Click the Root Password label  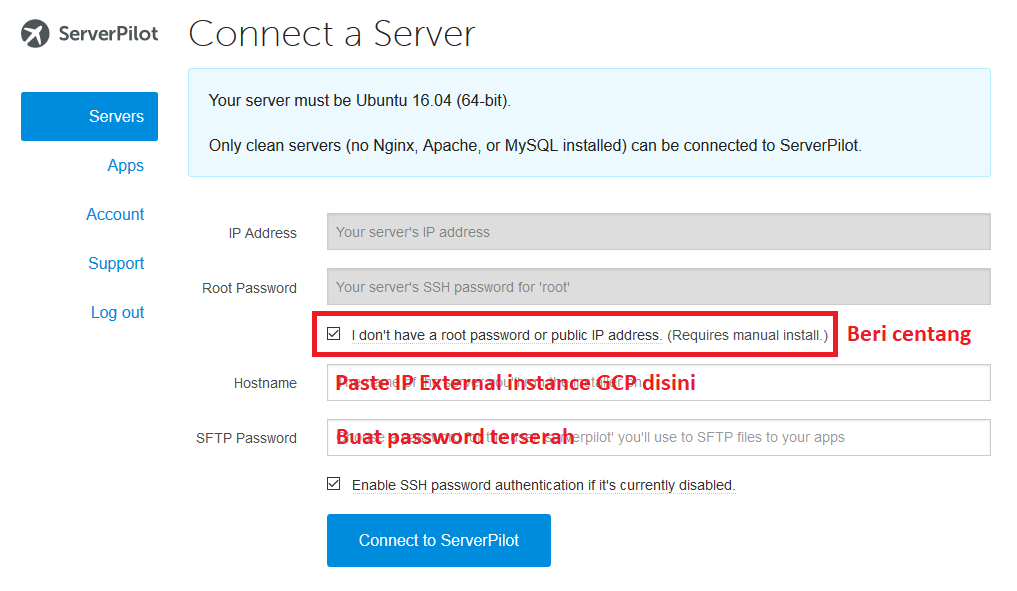click(x=249, y=288)
